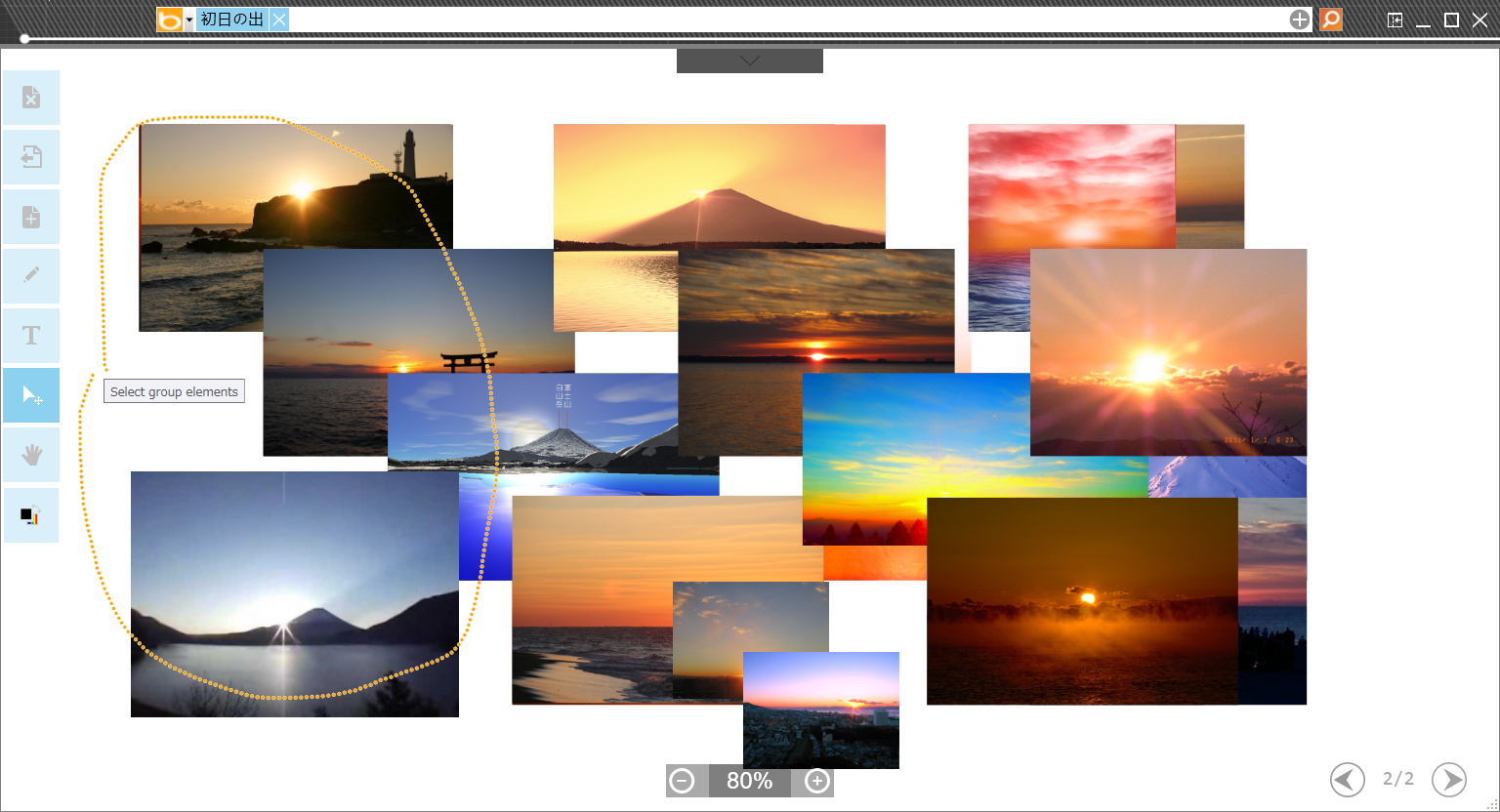Click the 80% zoom level display
Viewport: 1500px width, 812px height.
point(750,781)
